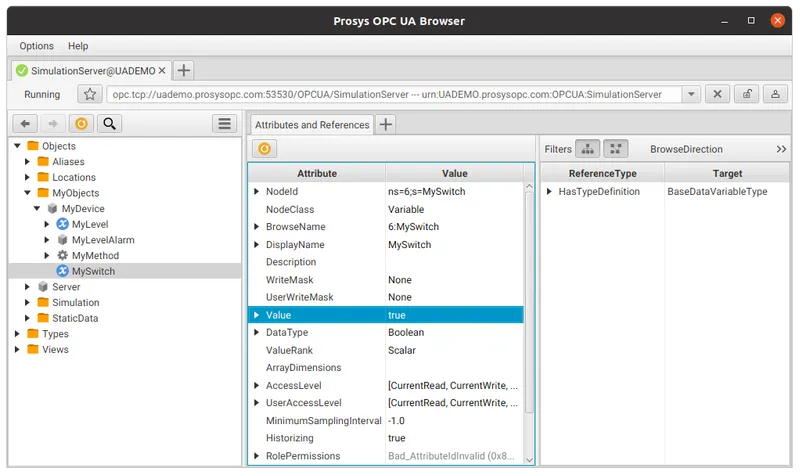Image resolution: width=800 pixels, height=475 pixels.
Task: Select the Historizing attribute row
Action: coord(386,438)
